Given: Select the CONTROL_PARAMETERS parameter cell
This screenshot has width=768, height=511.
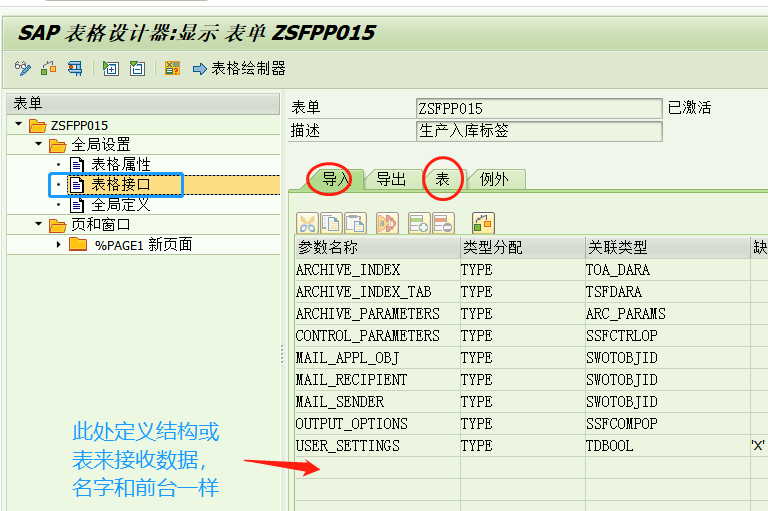Looking at the screenshot, I should 377,336.
